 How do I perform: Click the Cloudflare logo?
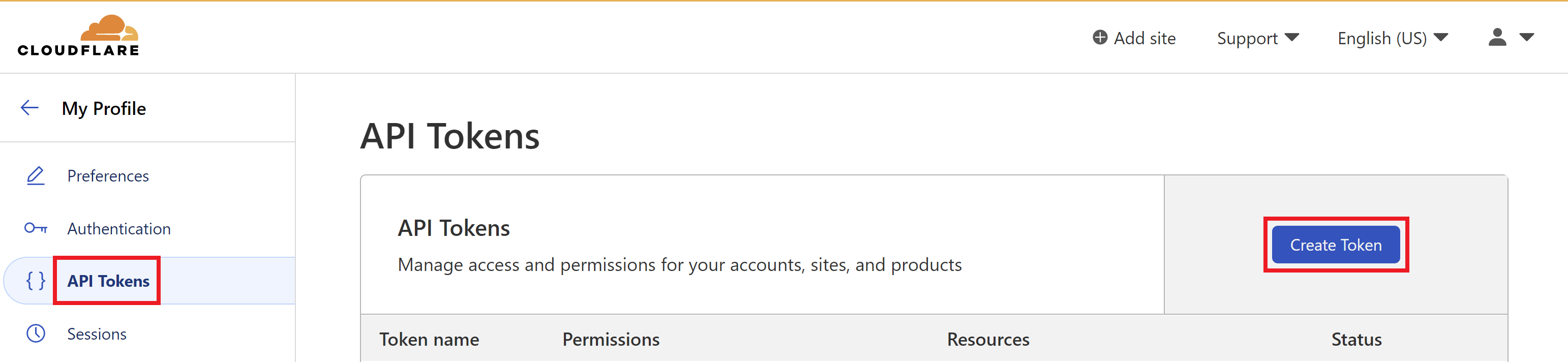pyautogui.click(x=78, y=37)
